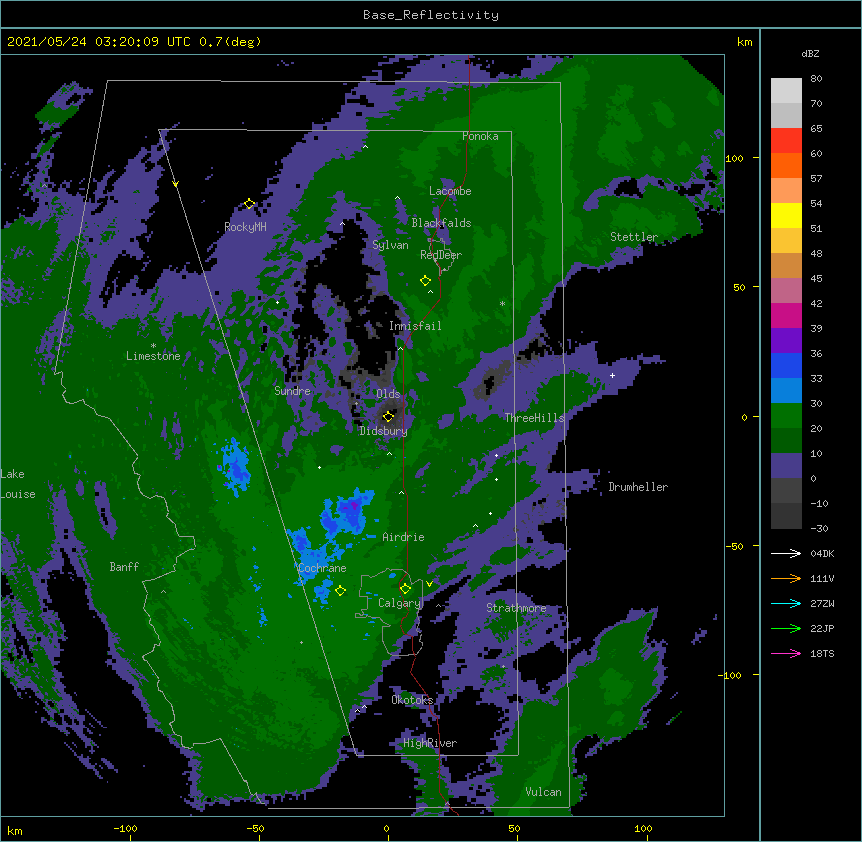This screenshot has width=862, height=842.
Task: Click the HighRiver label
Action: coord(429,743)
